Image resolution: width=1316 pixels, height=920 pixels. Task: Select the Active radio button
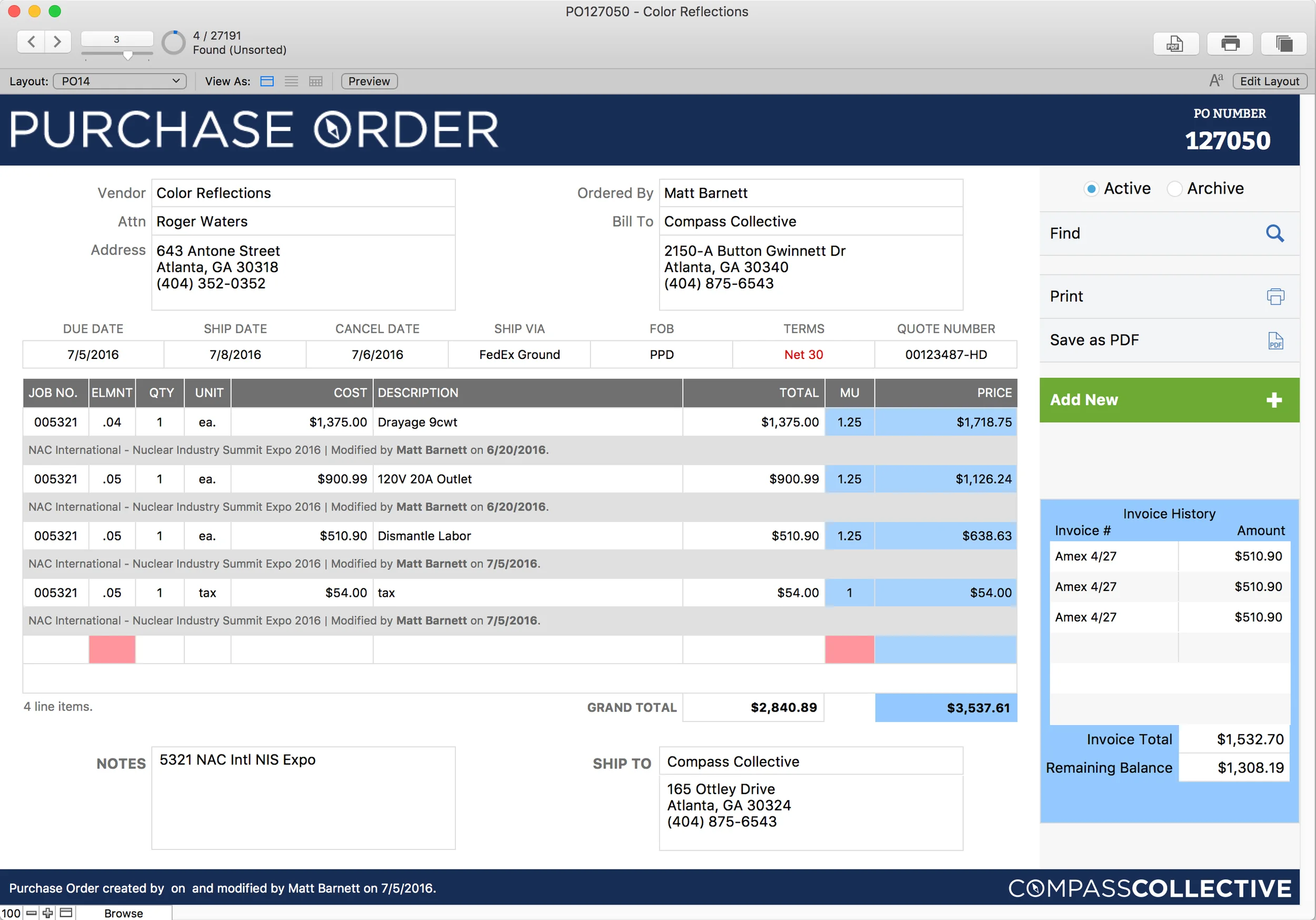tap(1091, 188)
